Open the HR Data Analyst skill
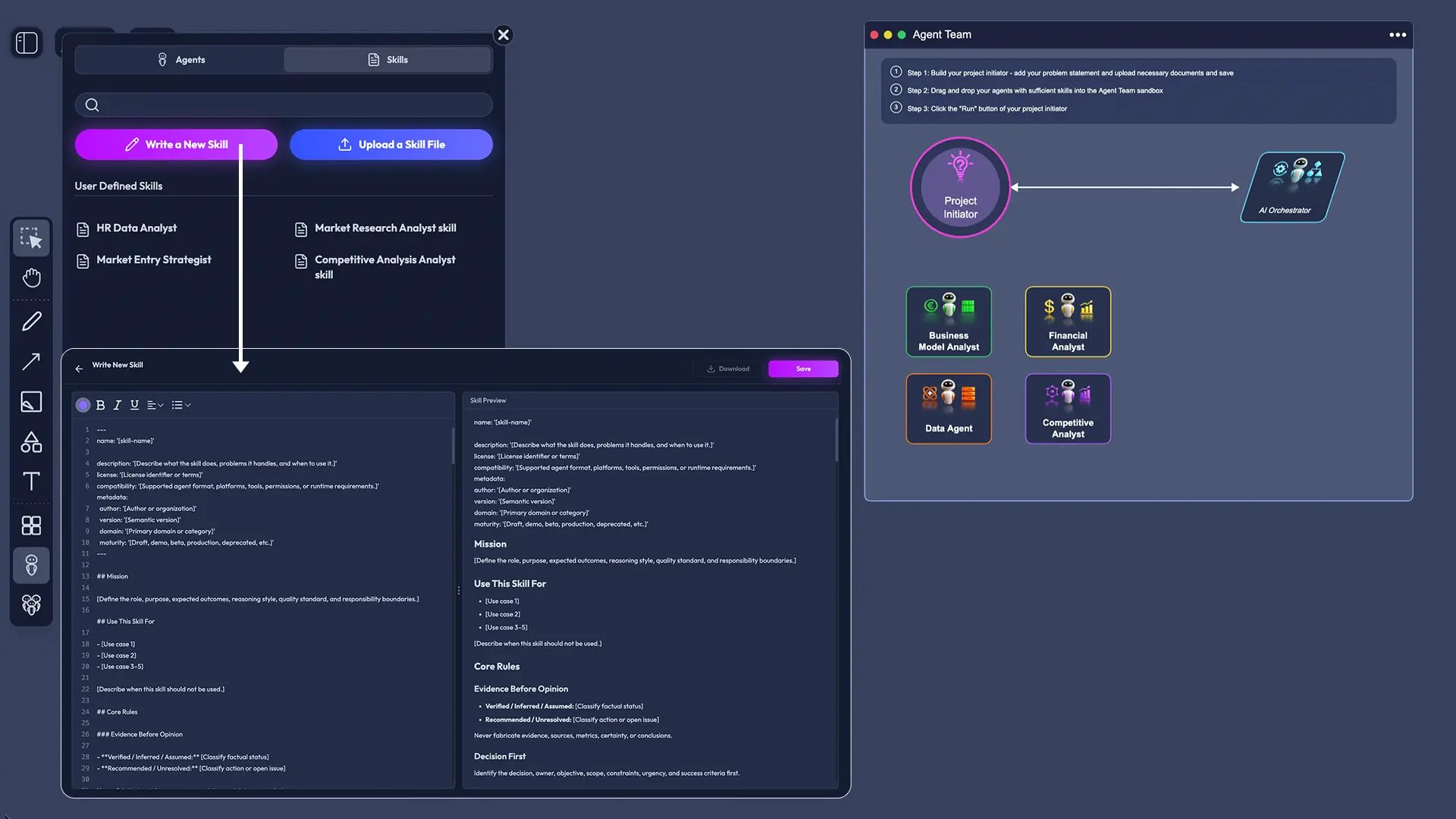1456x819 pixels. click(127, 228)
